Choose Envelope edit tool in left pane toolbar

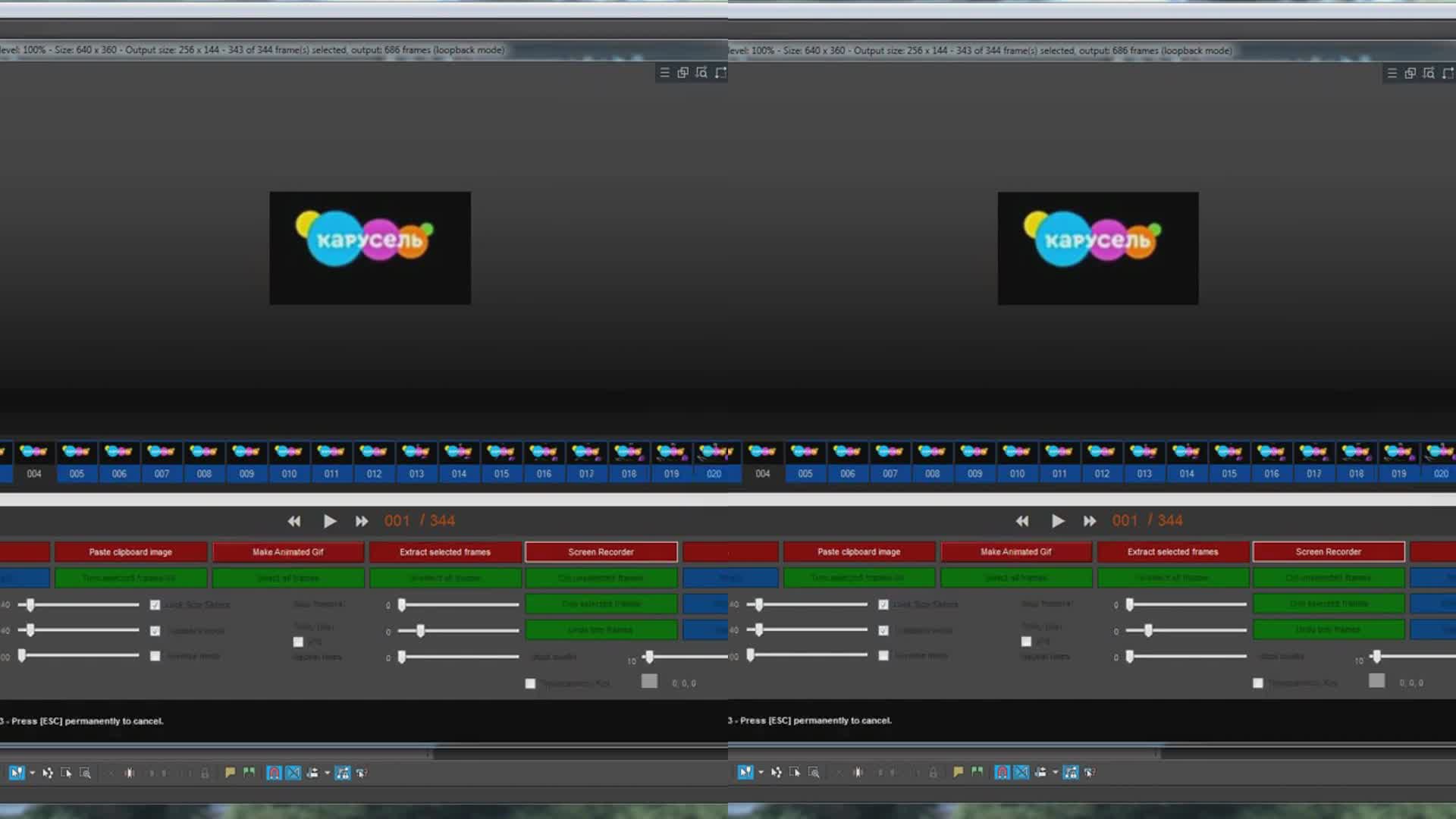(x=48, y=773)
